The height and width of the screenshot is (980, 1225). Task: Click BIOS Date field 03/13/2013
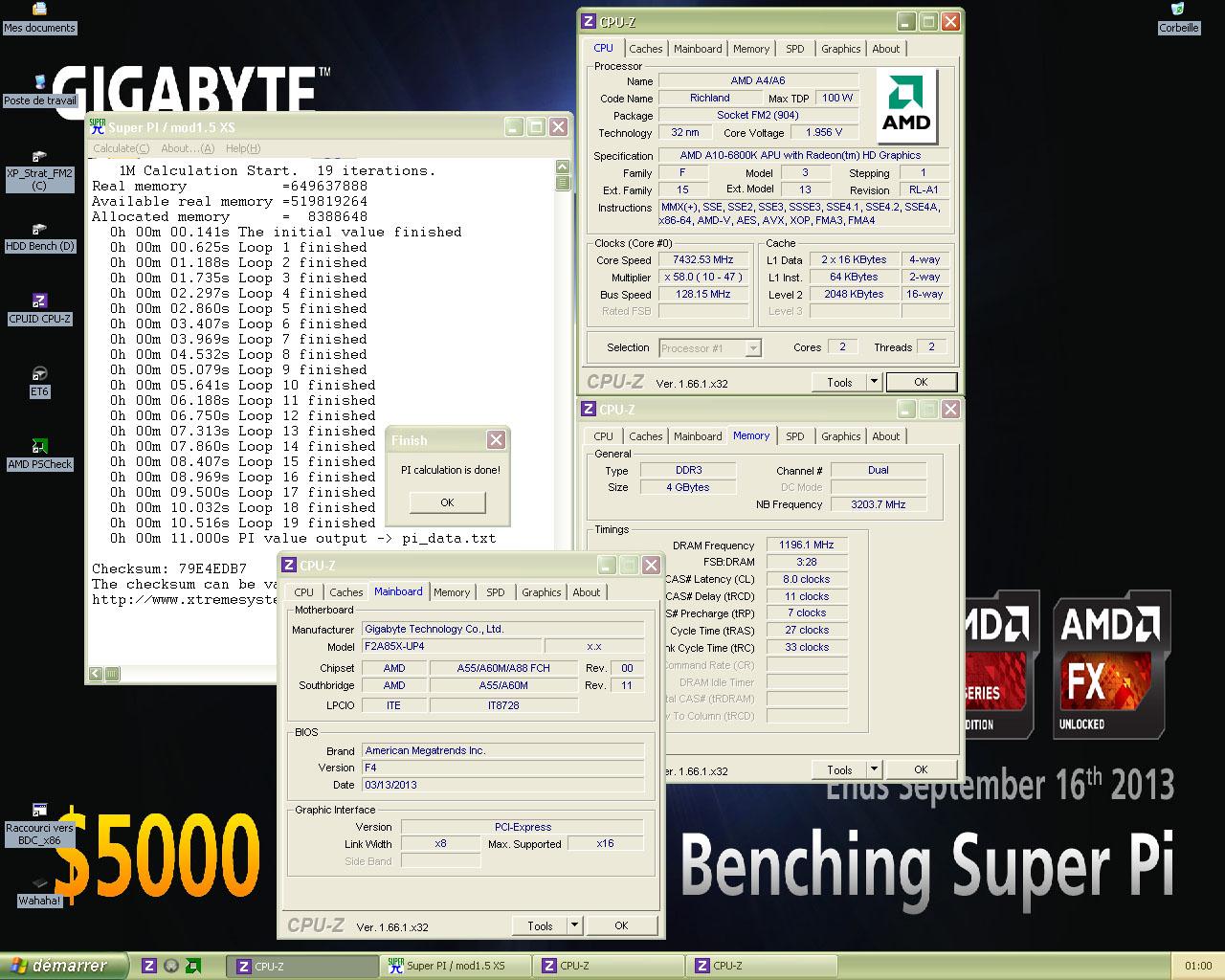503,785
